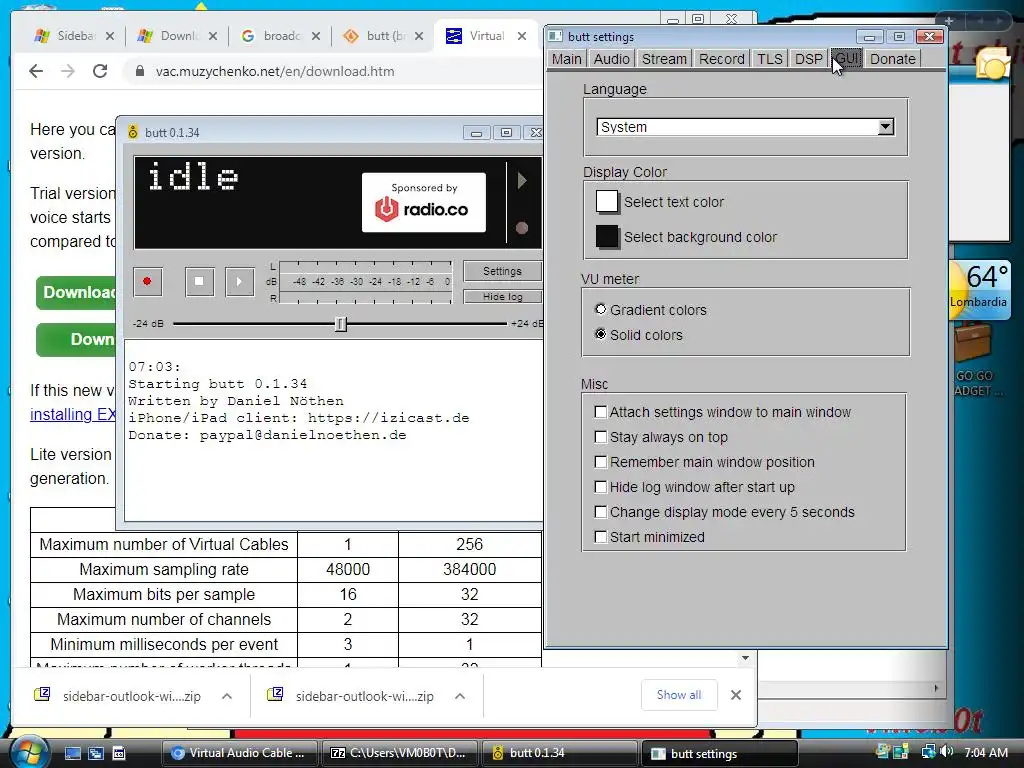
Task: Open the installing link on the webpage
Action: 73,414
